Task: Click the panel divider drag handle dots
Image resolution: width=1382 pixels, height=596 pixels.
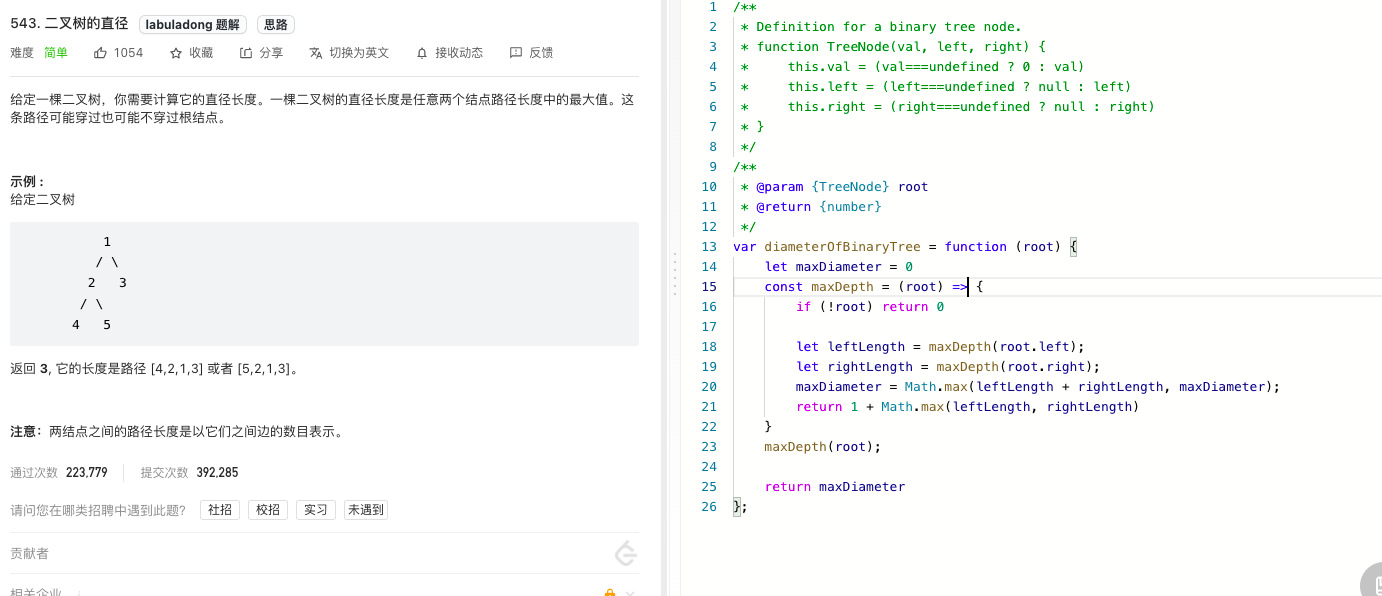Action: coord(675,273)
